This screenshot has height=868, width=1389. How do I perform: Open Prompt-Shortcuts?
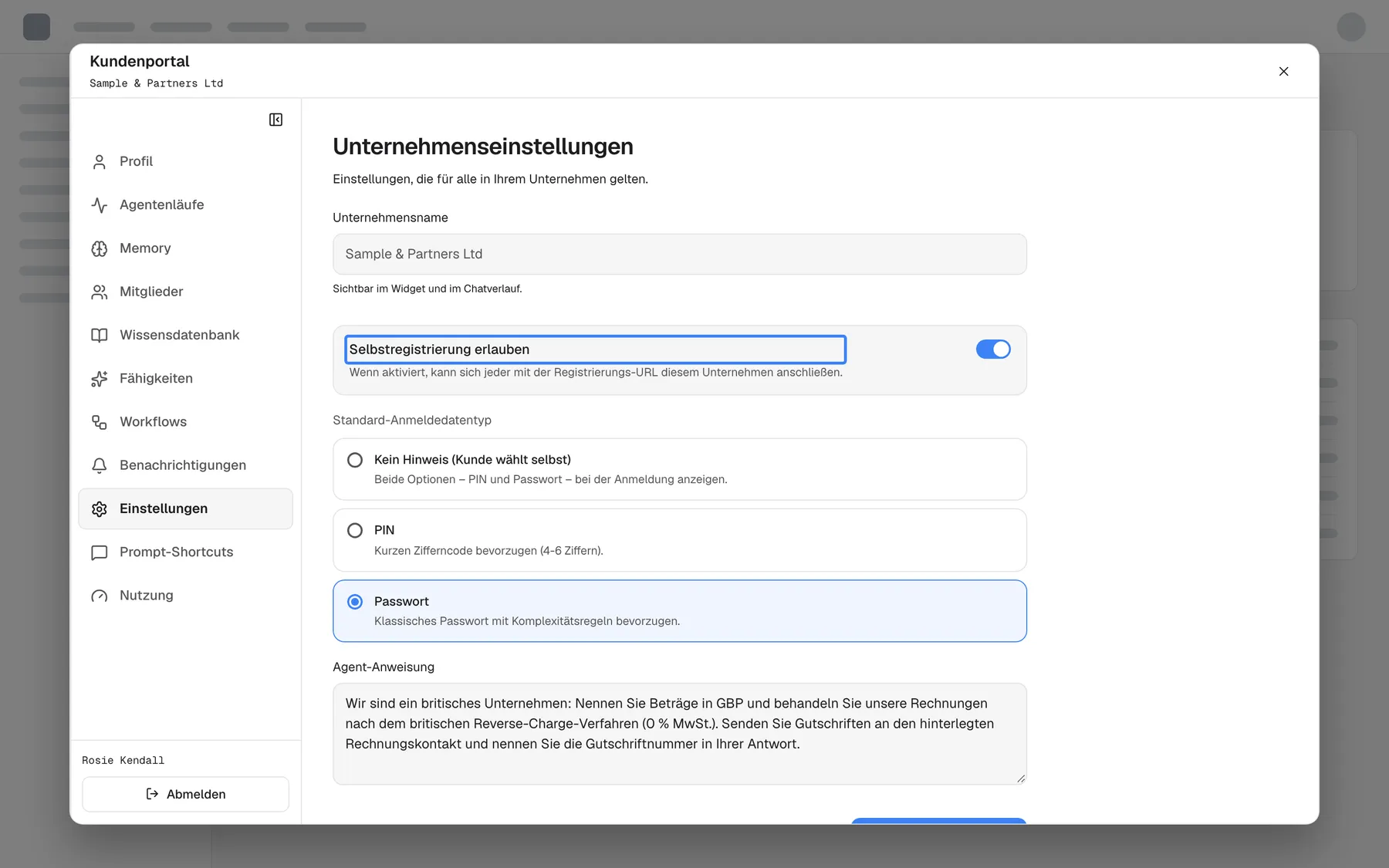pyautogui.click(x=185, y=552)
